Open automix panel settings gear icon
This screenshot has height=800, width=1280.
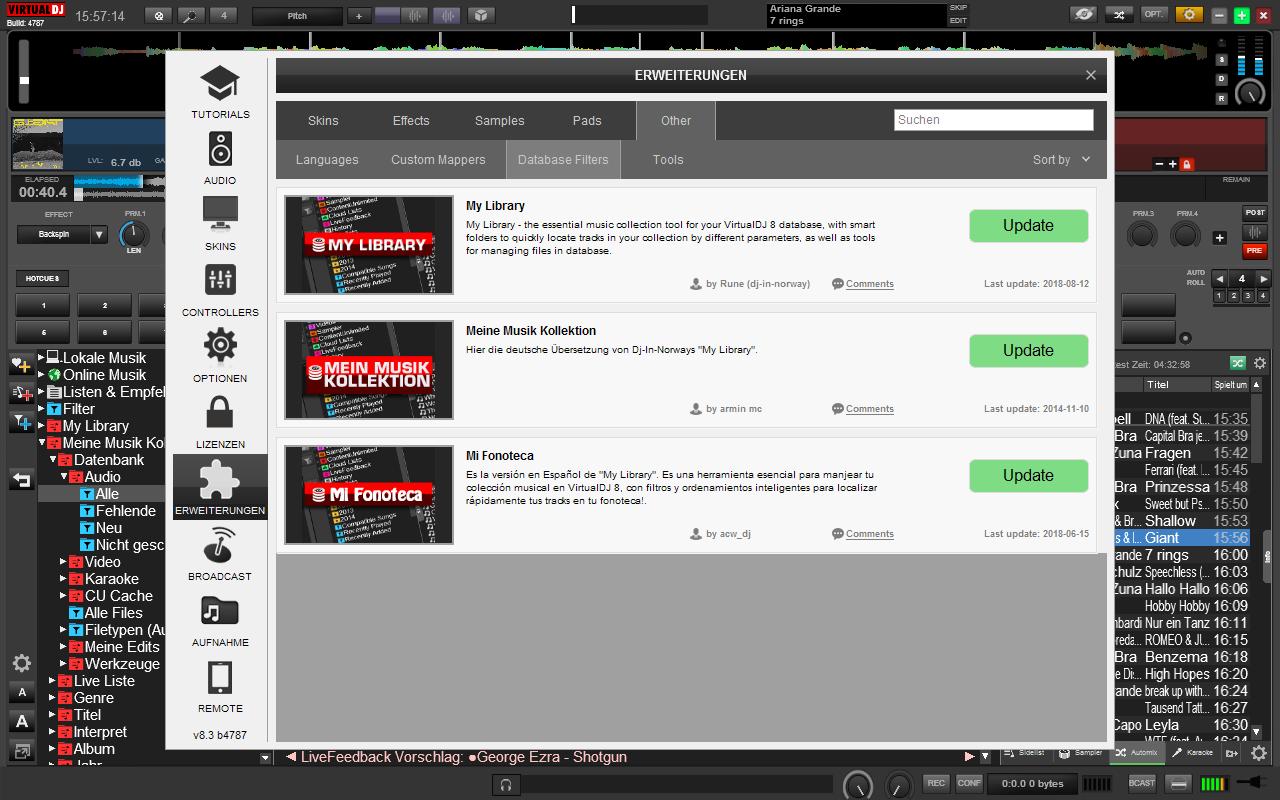tap(1260, 364)
